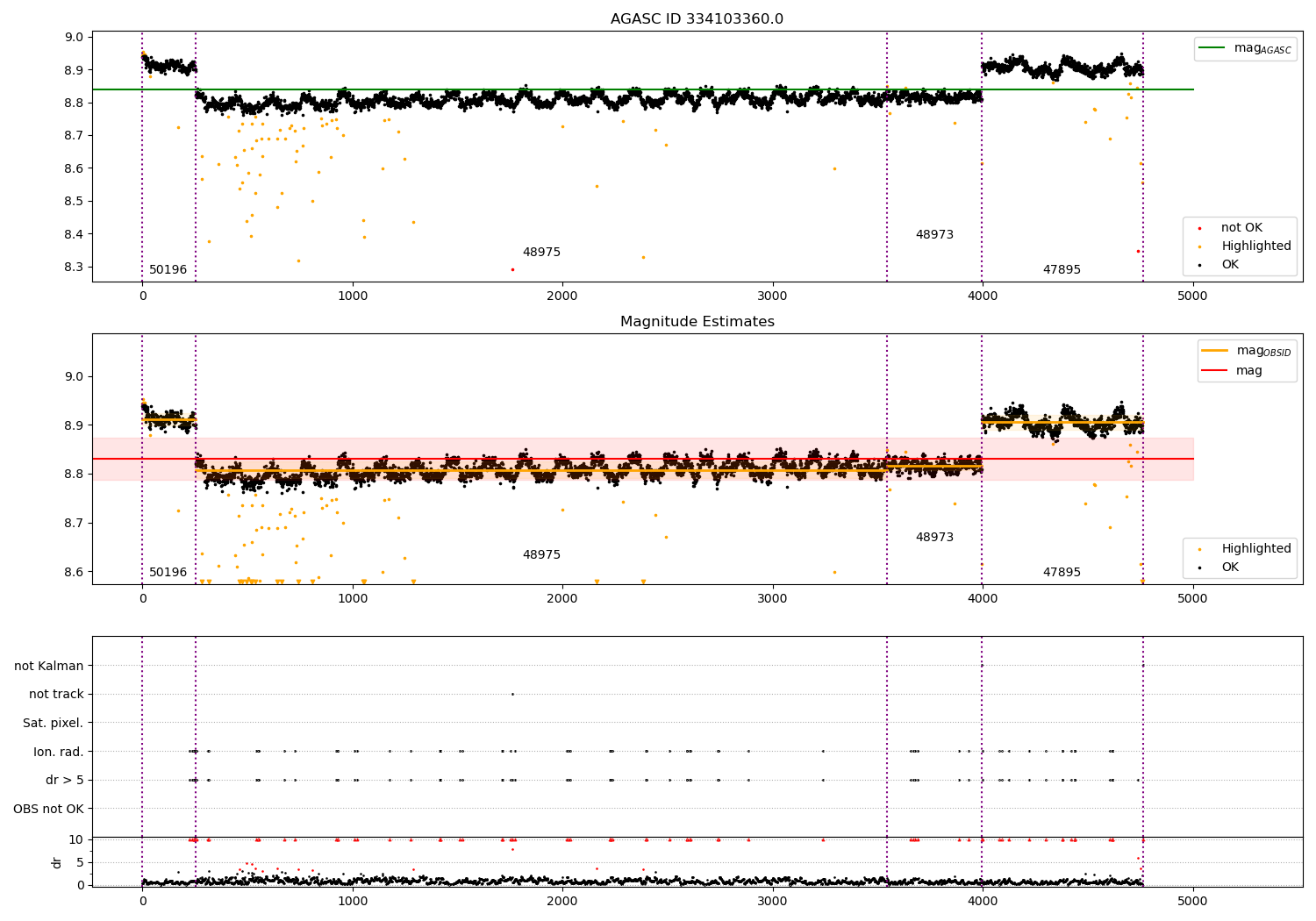Click 'Highlighted' legend entry in middle plot
This screenshot has width=1316, height=921.
coord(1245,549)
